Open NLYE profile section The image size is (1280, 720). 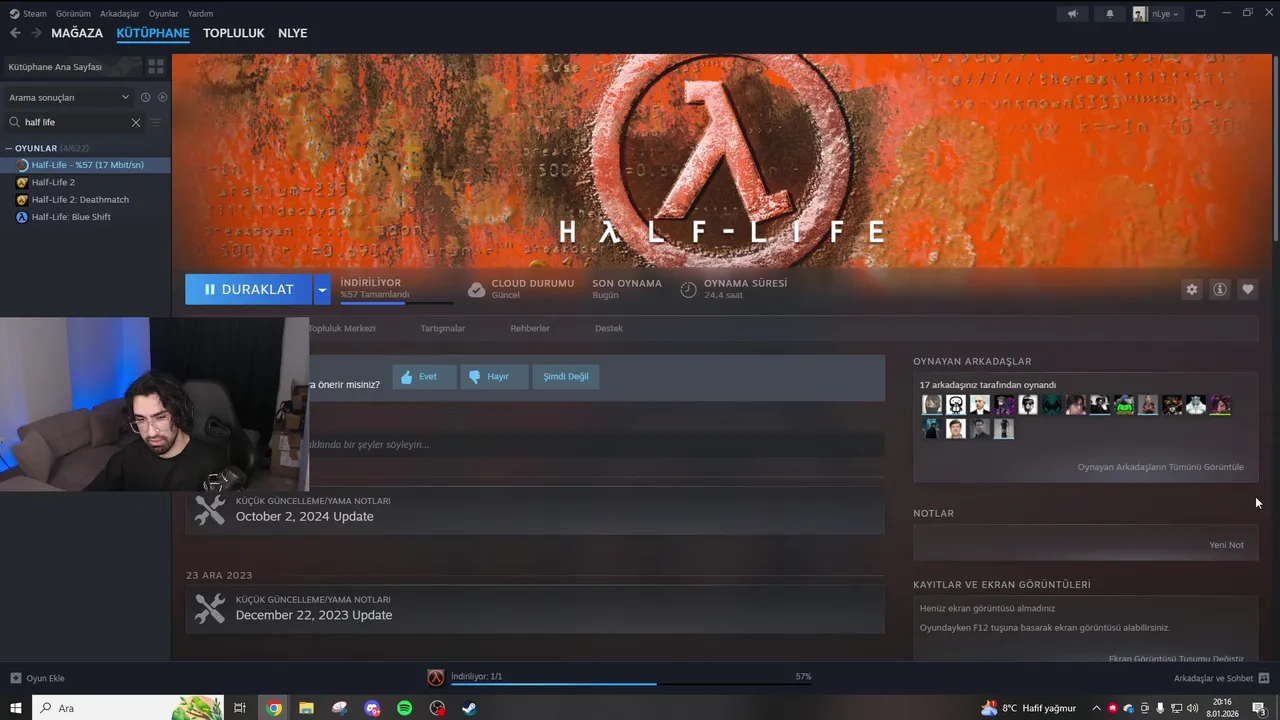[x=292, y=33]
